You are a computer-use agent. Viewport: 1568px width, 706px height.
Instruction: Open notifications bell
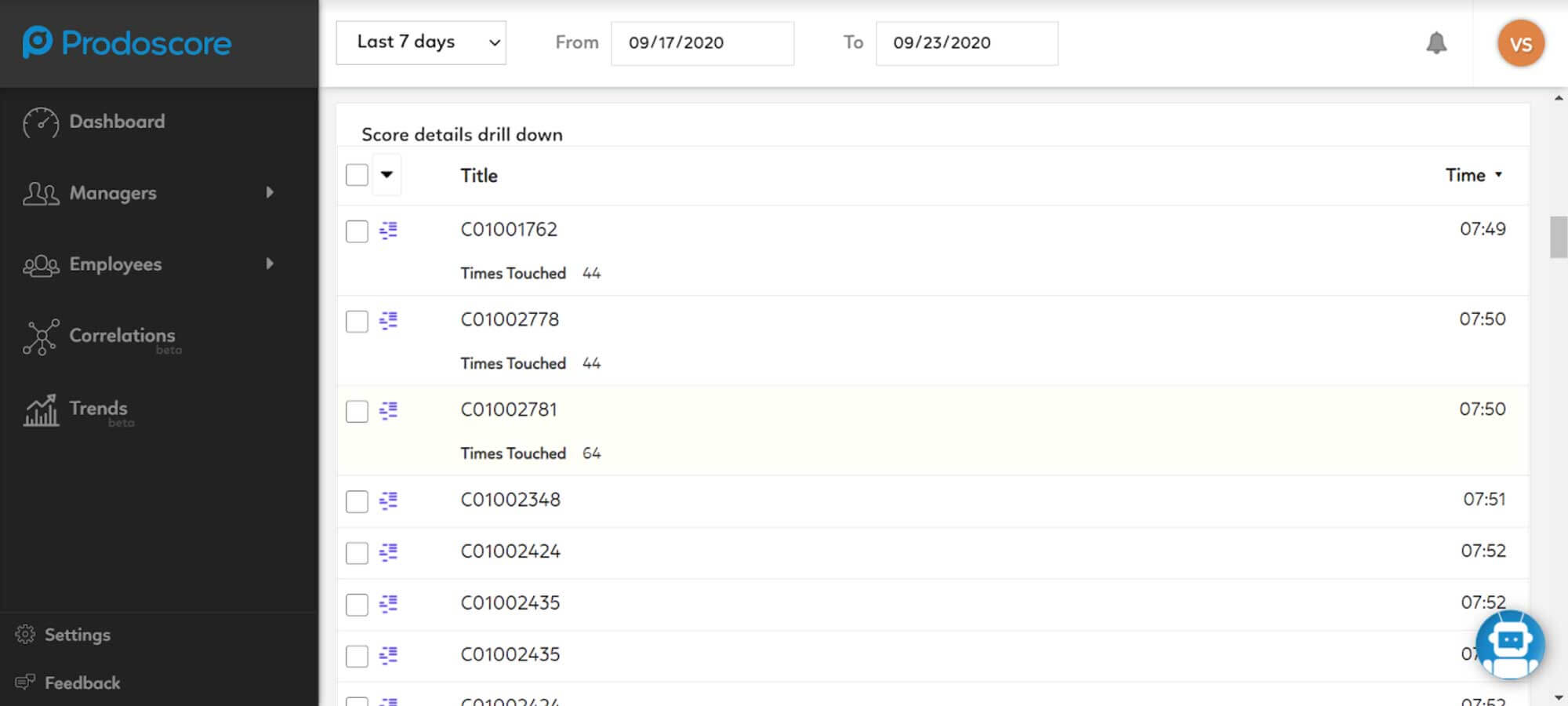(1436, 42)
